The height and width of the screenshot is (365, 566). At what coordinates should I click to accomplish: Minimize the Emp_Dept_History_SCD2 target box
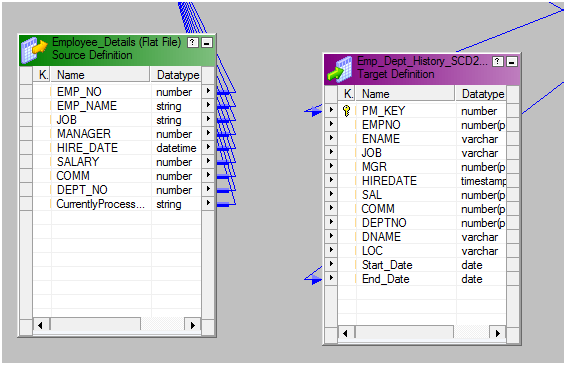click(x=511, y=62)
